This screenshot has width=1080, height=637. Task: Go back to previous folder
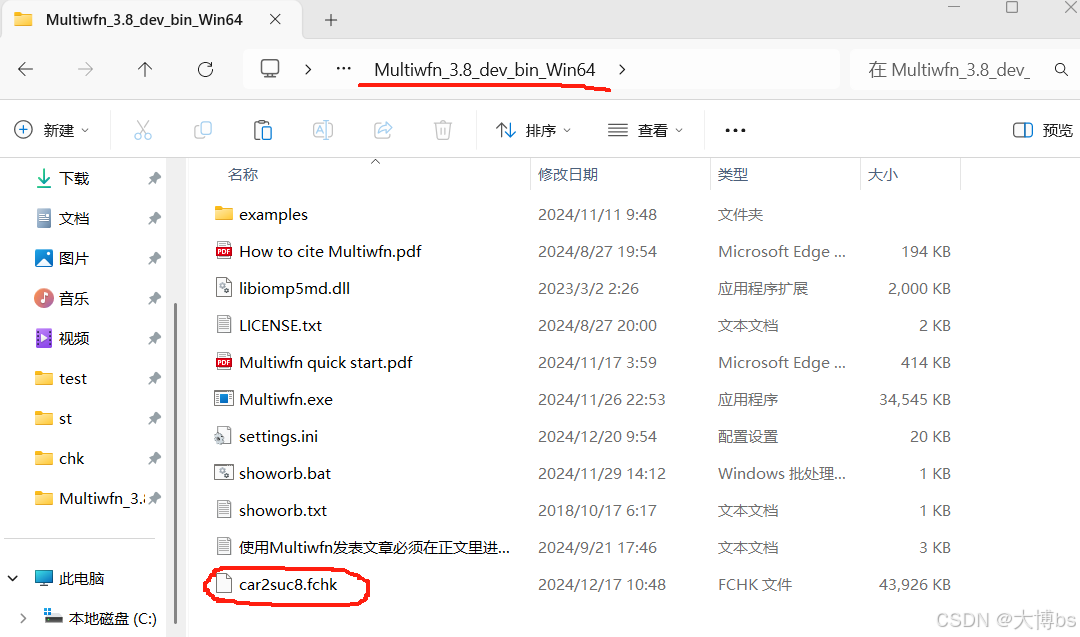pyautogui.click(x=25, y=69)
